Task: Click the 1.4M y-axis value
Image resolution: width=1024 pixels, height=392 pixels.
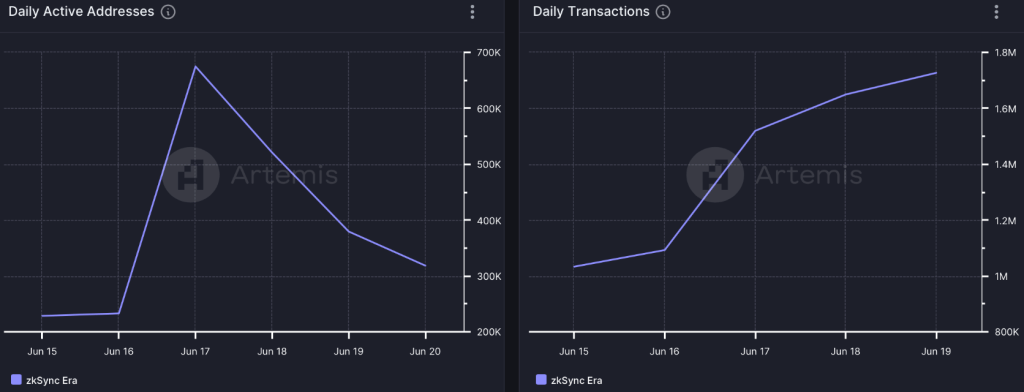Action: click(x=1007, y=165)
